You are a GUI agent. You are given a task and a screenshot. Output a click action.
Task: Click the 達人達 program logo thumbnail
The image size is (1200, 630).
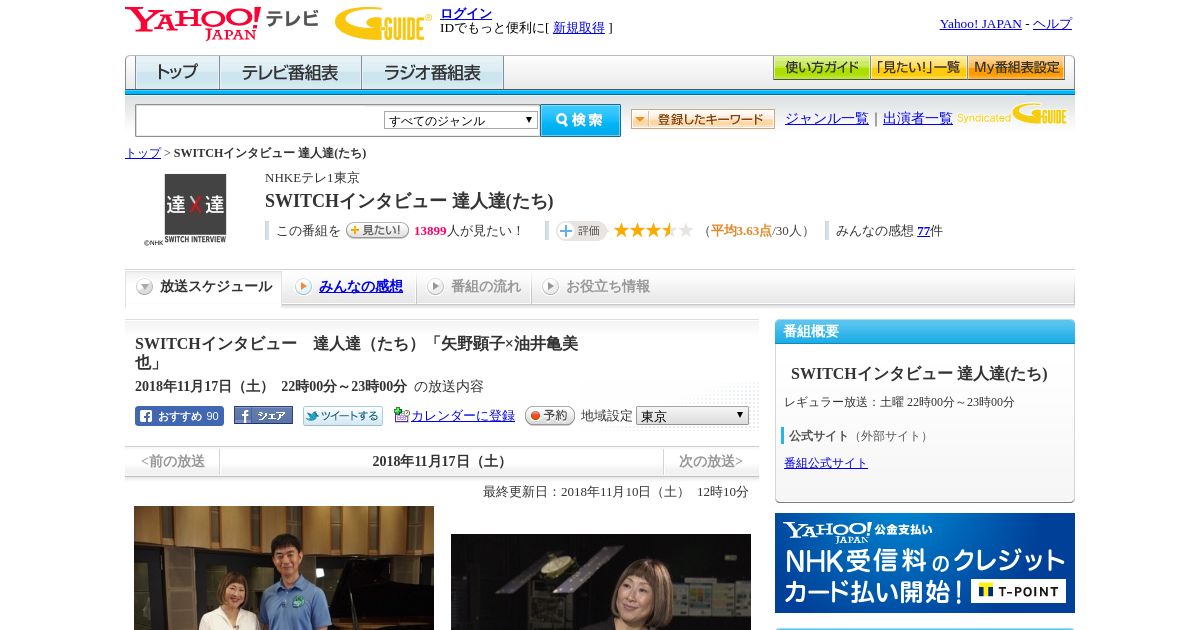coord(196,210)
